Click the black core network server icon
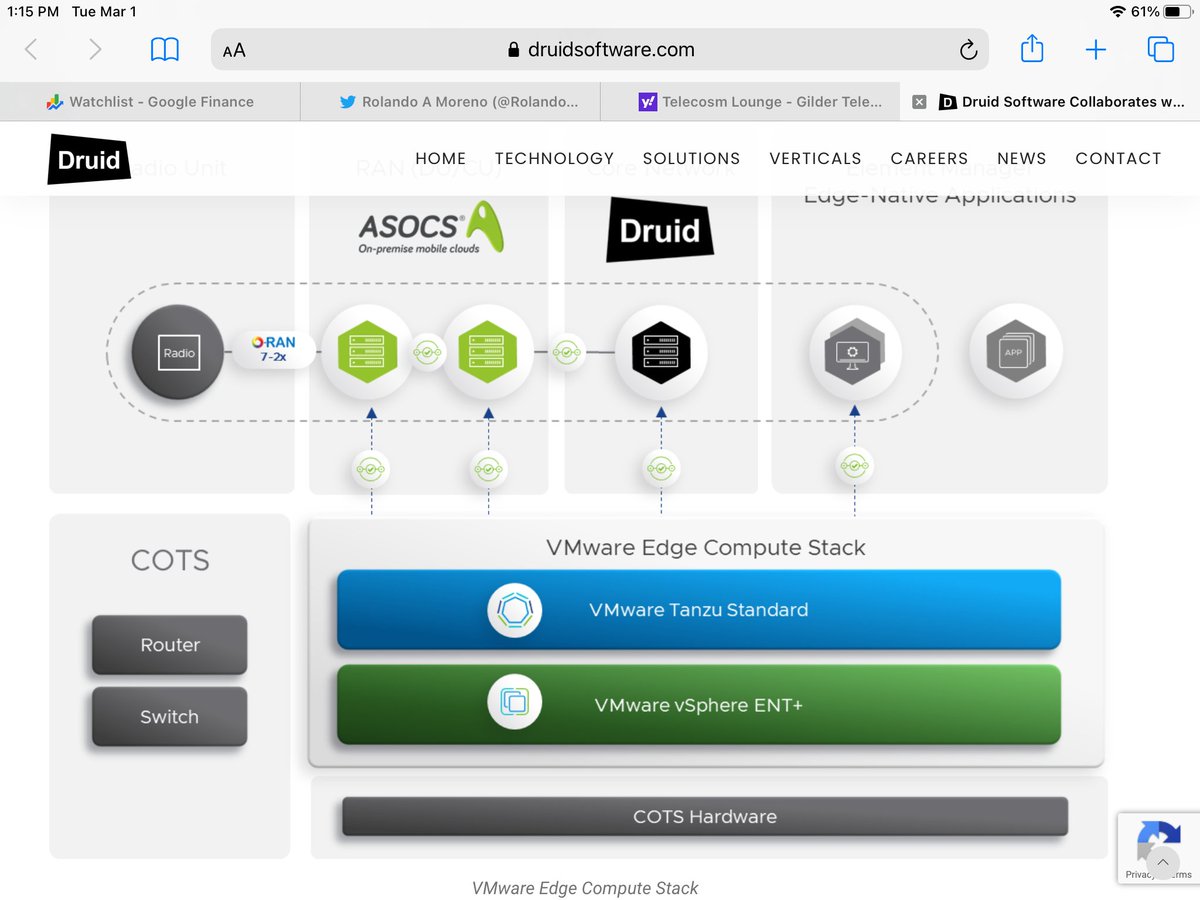The width and height of the screenshot is (1200, 900). [661, 352]
